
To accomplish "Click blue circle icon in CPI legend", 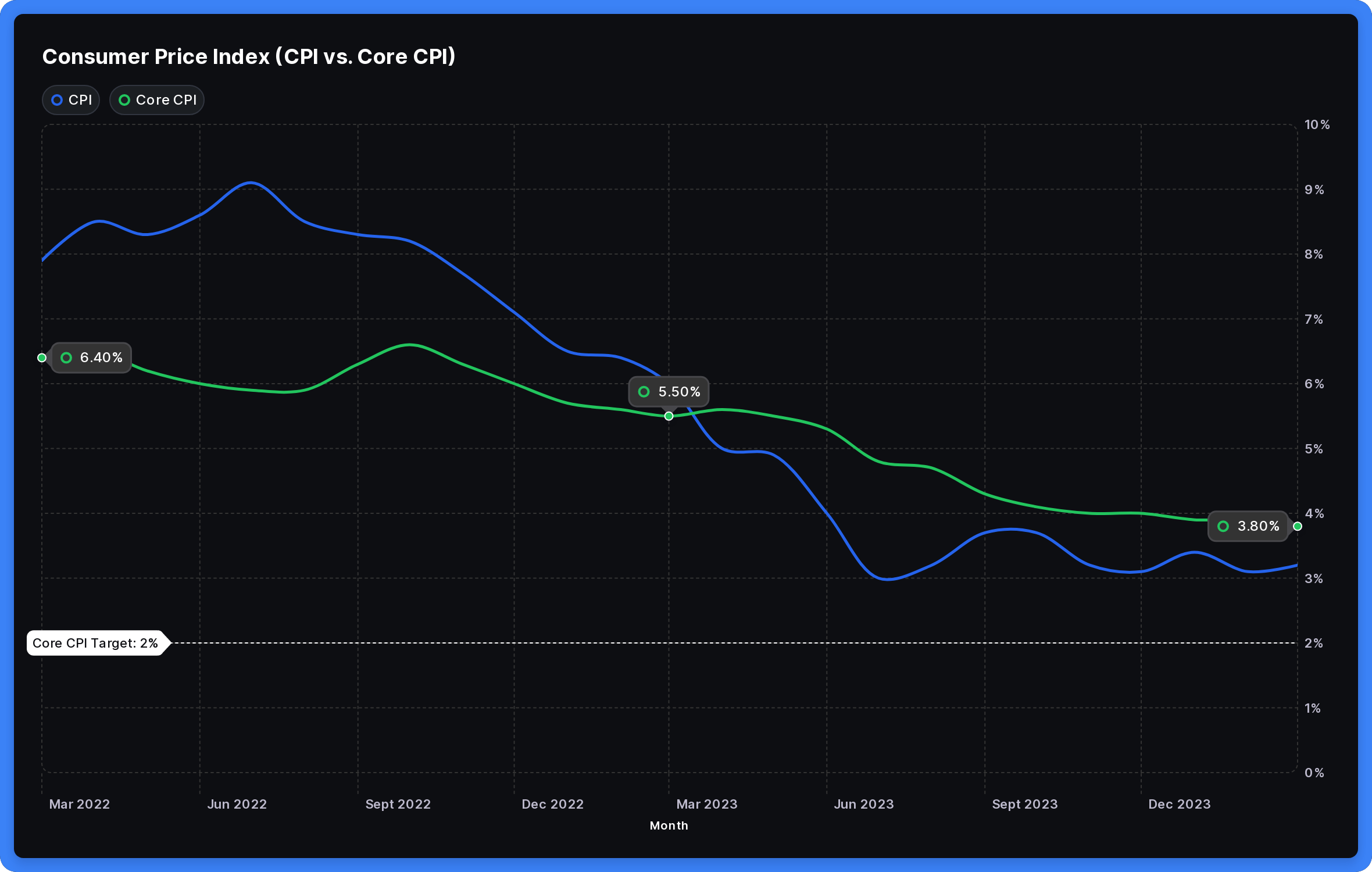I will coord(57,100).
